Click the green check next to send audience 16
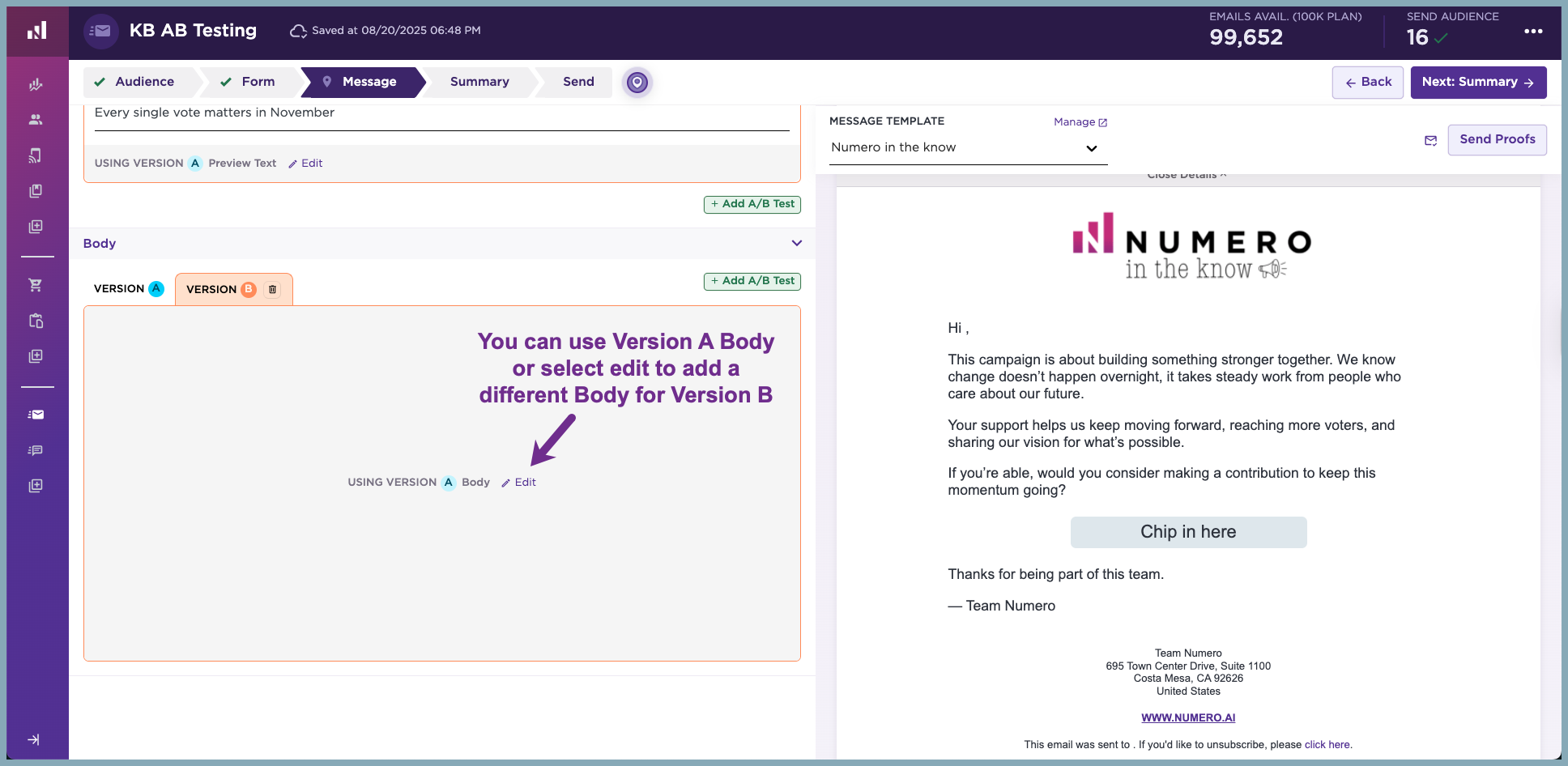Screen dimensions: 1568x766 click(x=1441, y=37)
